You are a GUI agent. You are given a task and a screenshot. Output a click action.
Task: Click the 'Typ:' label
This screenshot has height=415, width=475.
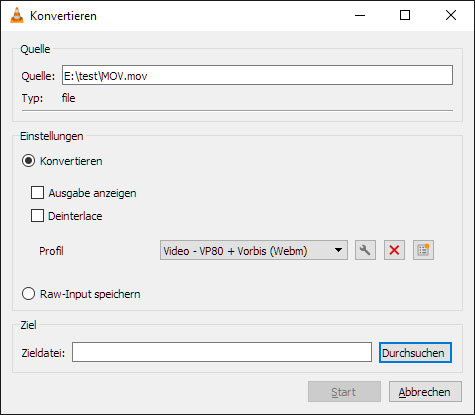32,98
